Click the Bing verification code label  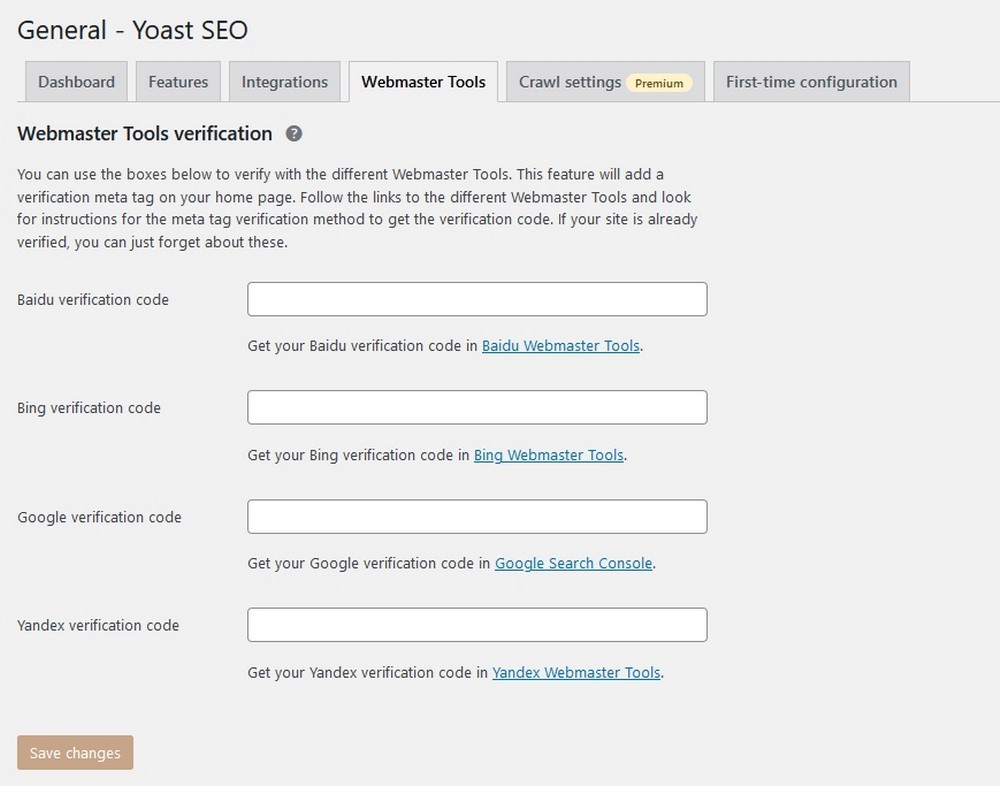click(89, 408)
